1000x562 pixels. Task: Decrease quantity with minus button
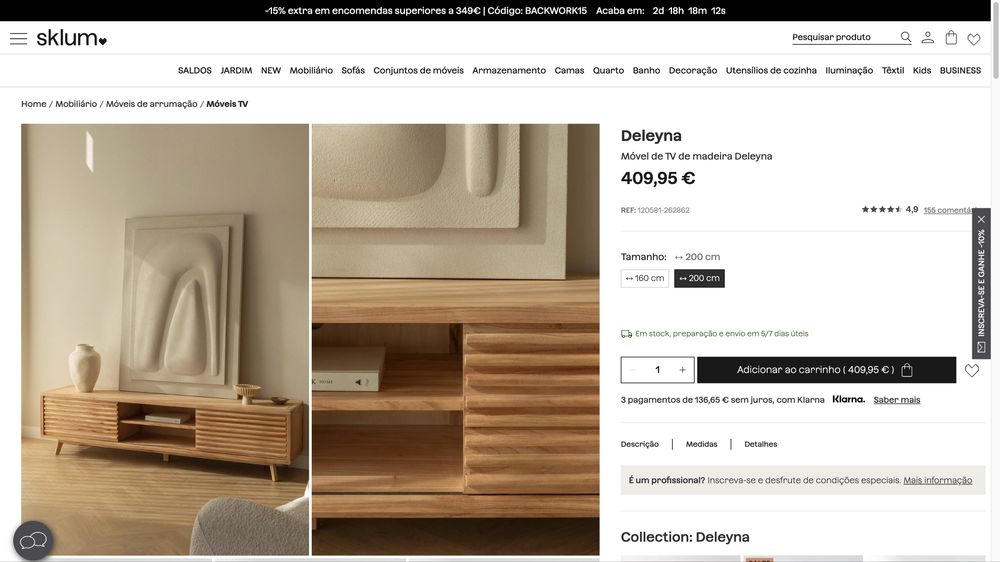coord(633,370)
